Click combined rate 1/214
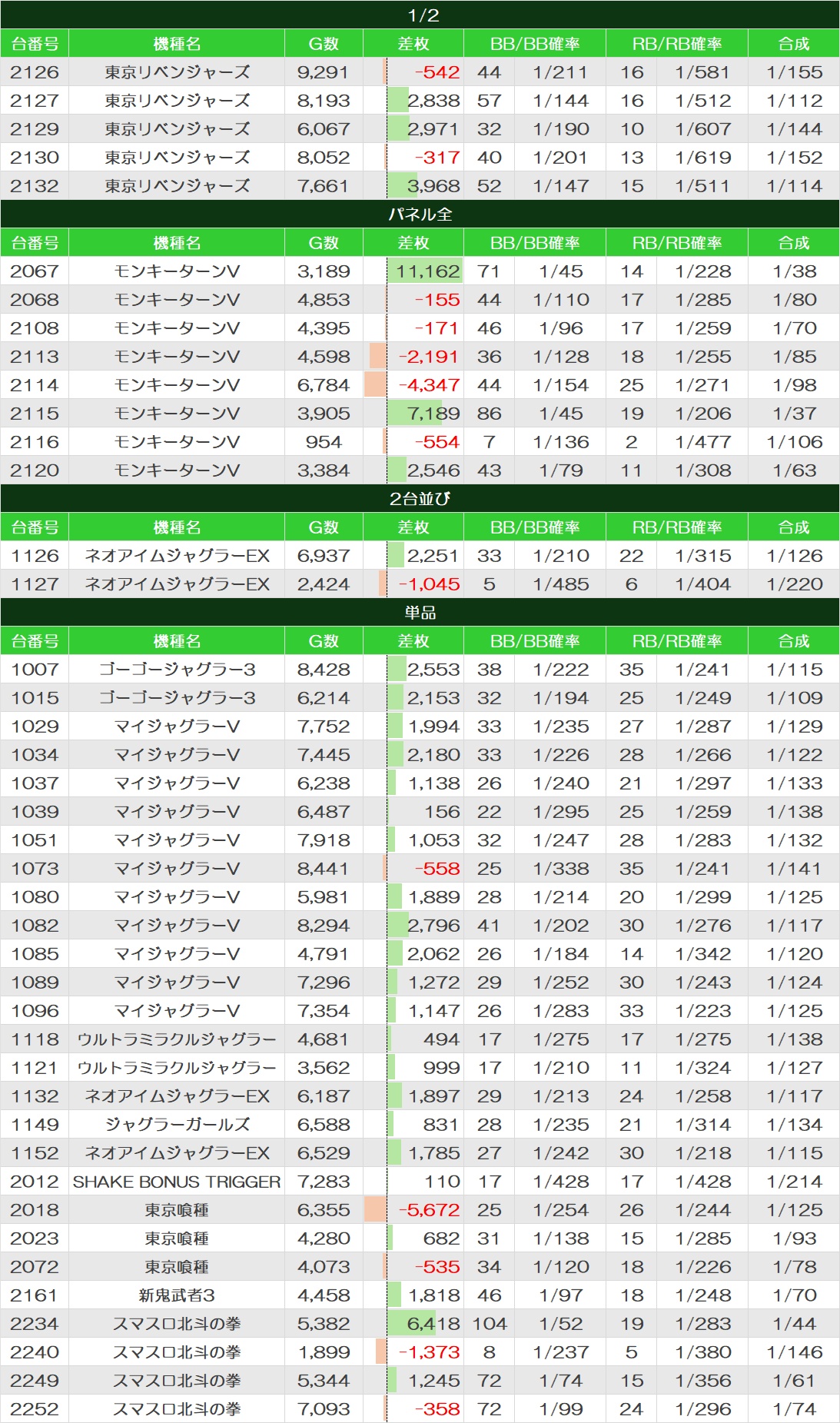The image size is (840, 1423). click(794, 1182)
